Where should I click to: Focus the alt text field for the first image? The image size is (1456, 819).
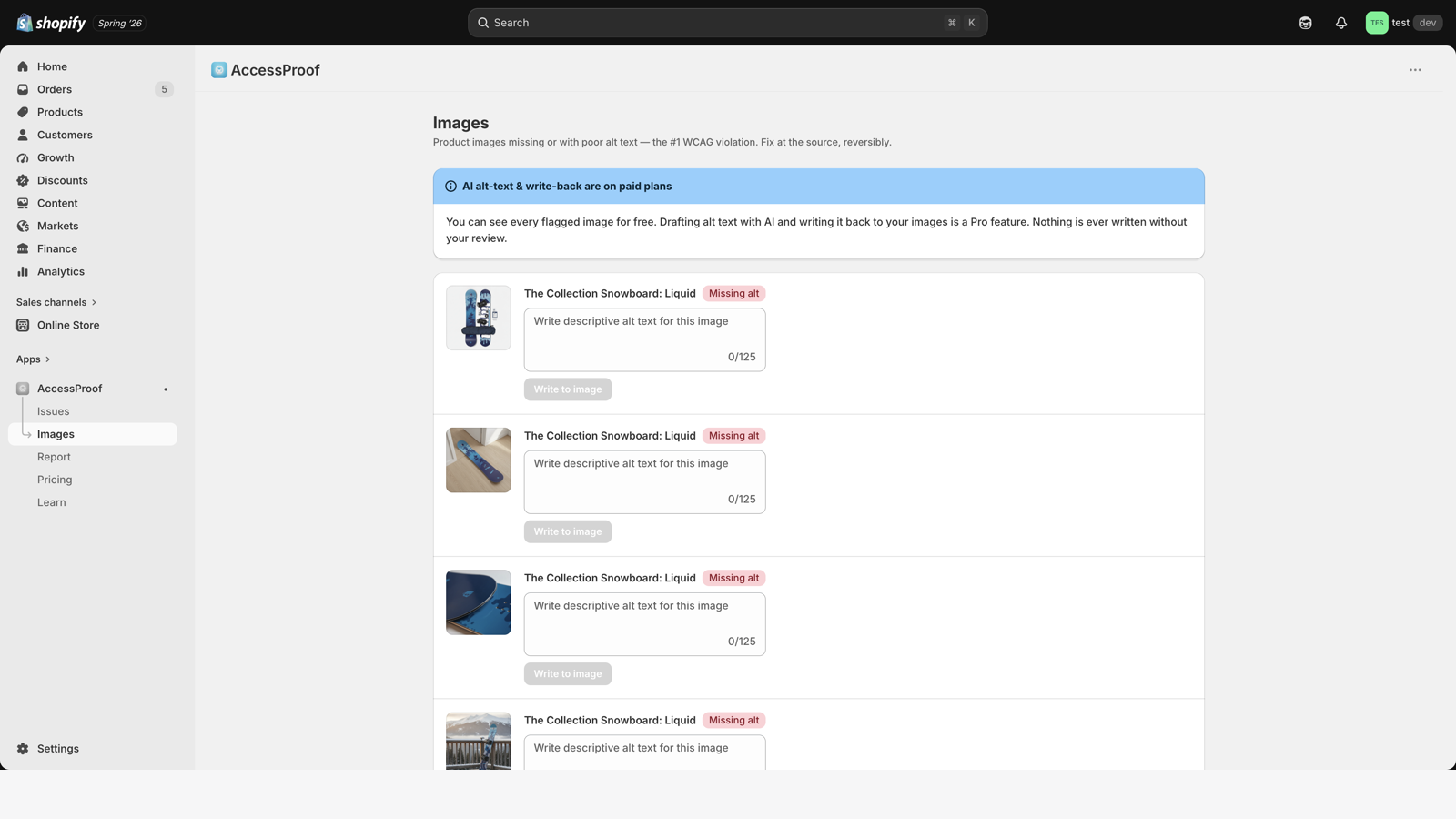coord(644,339)
